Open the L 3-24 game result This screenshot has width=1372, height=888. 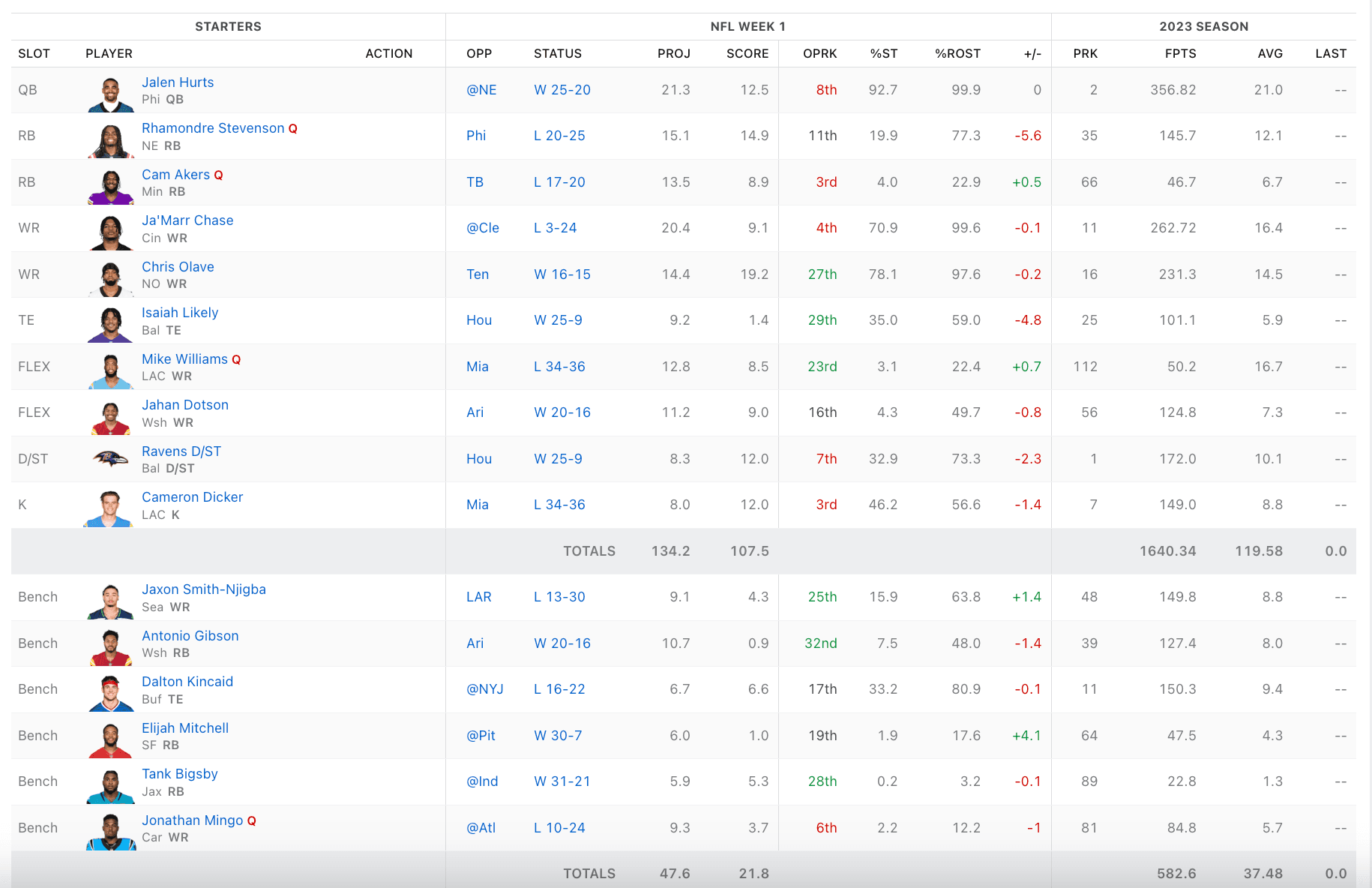pos(556,228)
